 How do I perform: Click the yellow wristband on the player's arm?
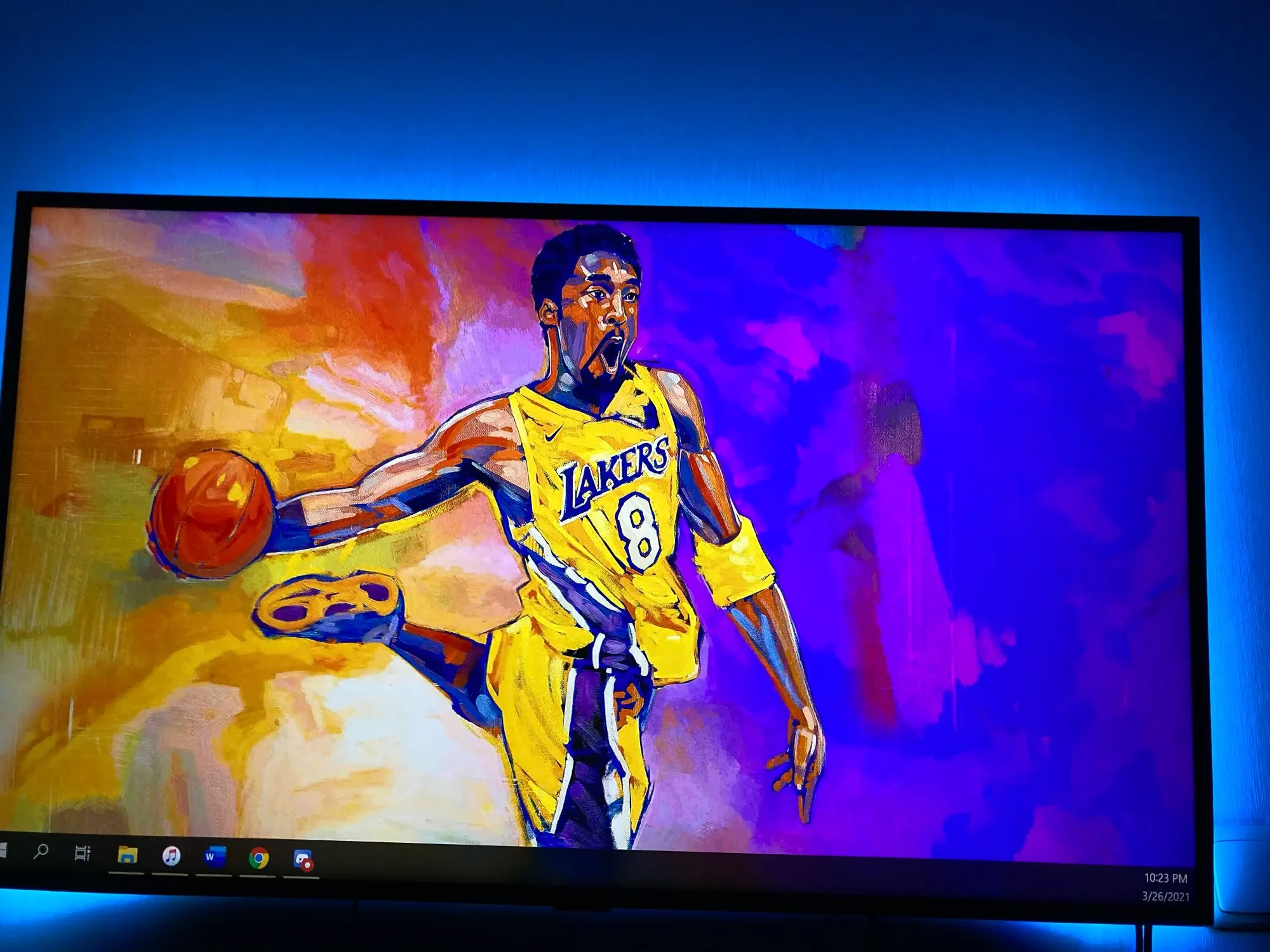(733, 565)
